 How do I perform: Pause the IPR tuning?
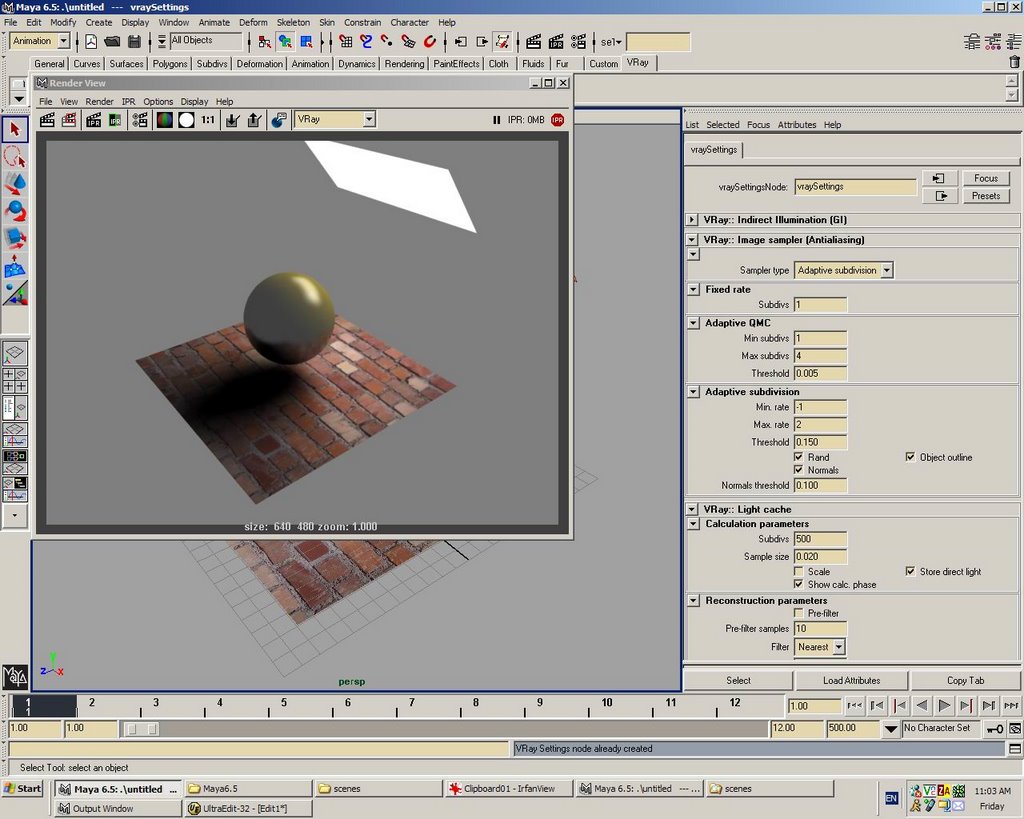pyautogui.click(x=496, y=120)
